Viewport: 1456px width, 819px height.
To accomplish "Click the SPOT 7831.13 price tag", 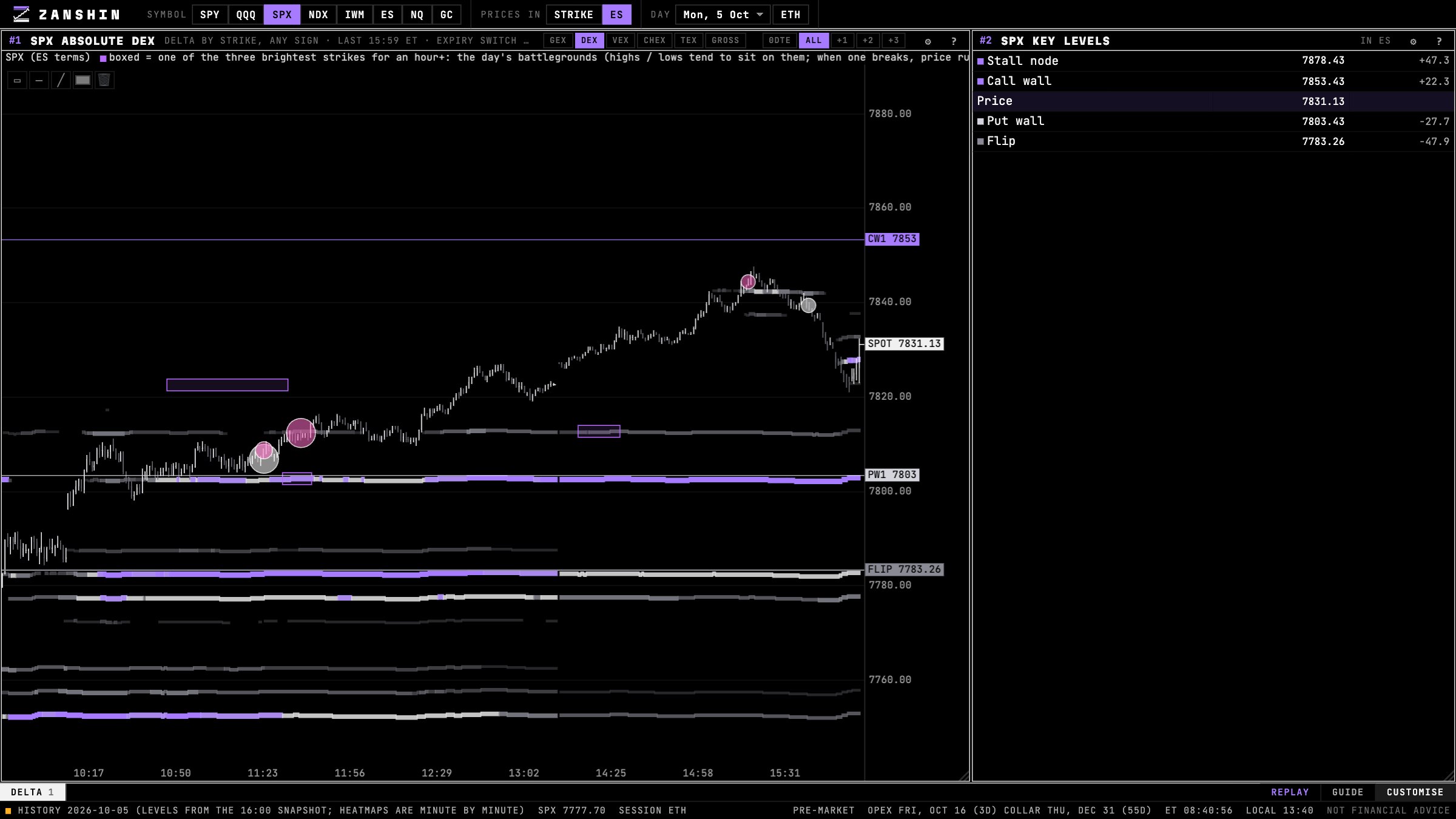I will tap(904, 344).
